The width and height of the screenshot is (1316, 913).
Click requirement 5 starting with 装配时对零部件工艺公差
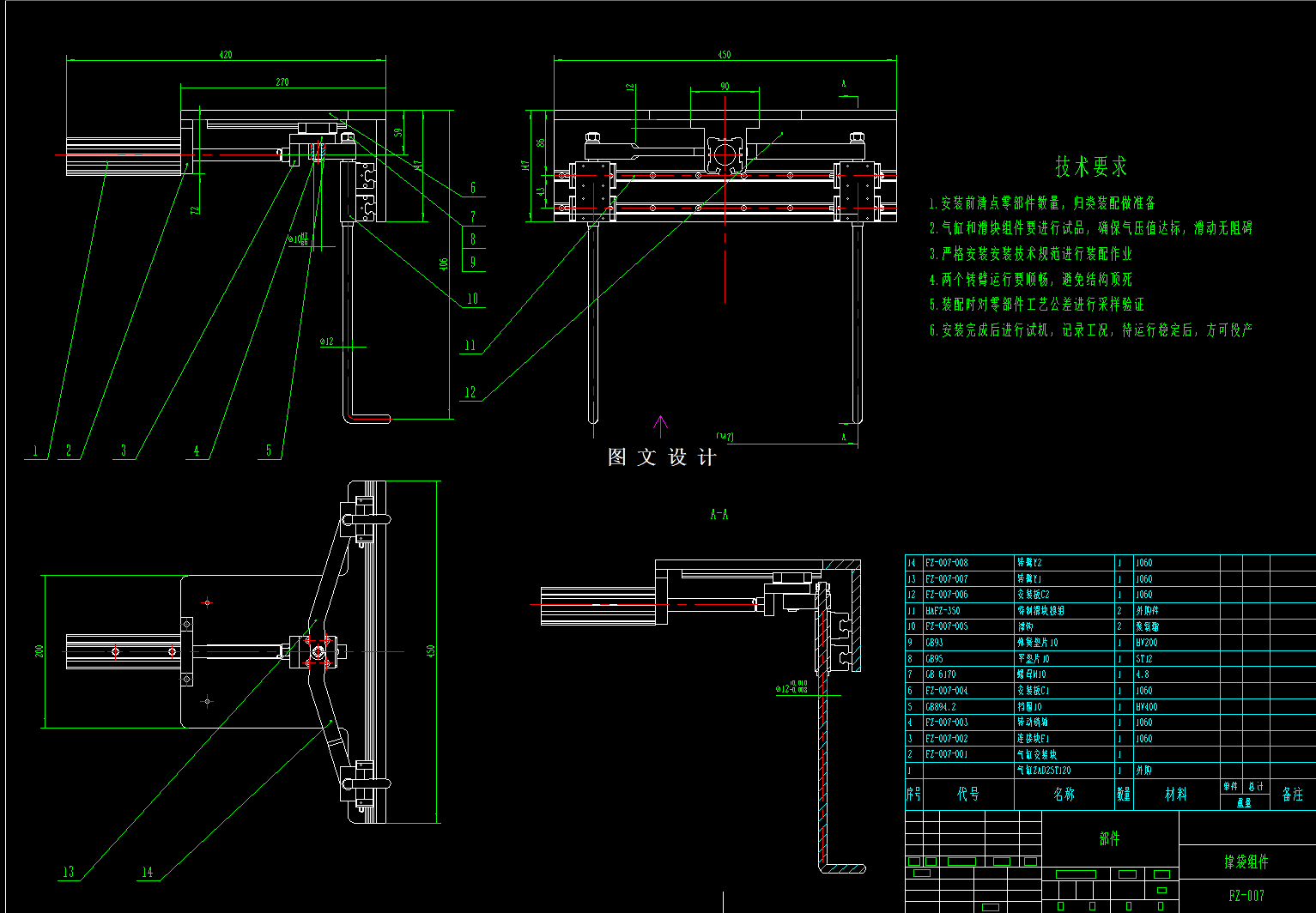click(x=1036, y=305)
